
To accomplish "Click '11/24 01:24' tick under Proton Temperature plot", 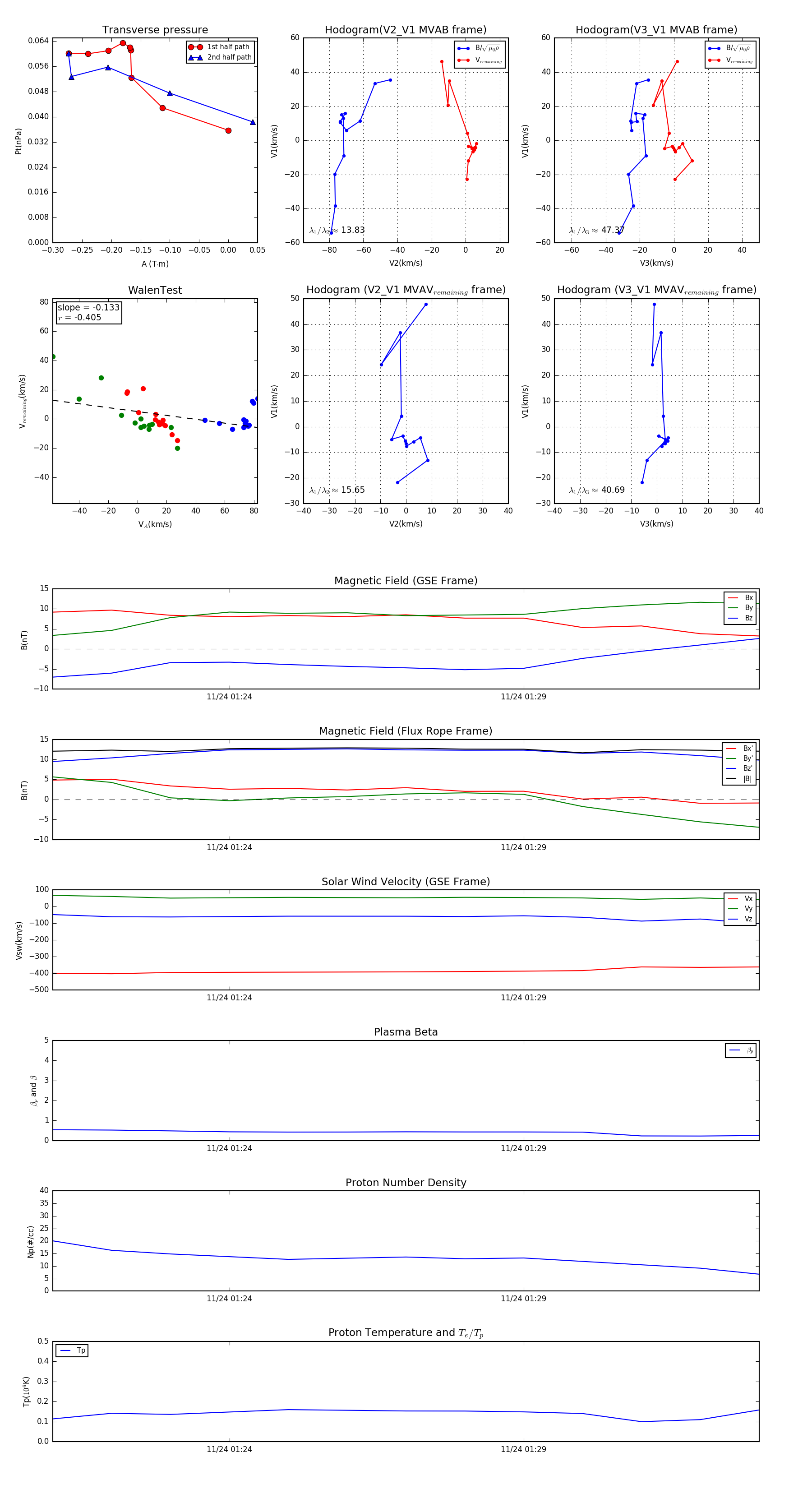I will tap(230, 1449).
